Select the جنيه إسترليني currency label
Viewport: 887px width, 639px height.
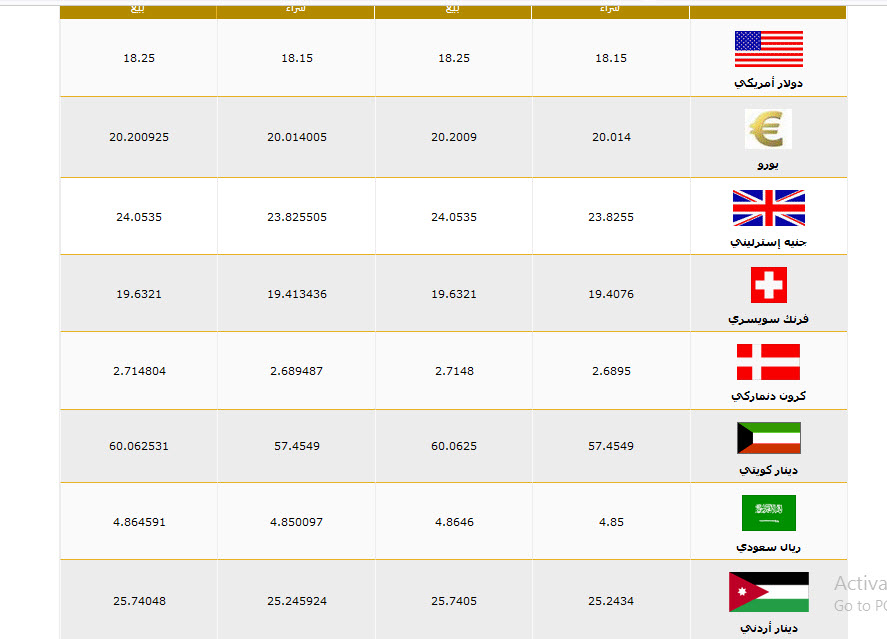(x=768, y=243)
